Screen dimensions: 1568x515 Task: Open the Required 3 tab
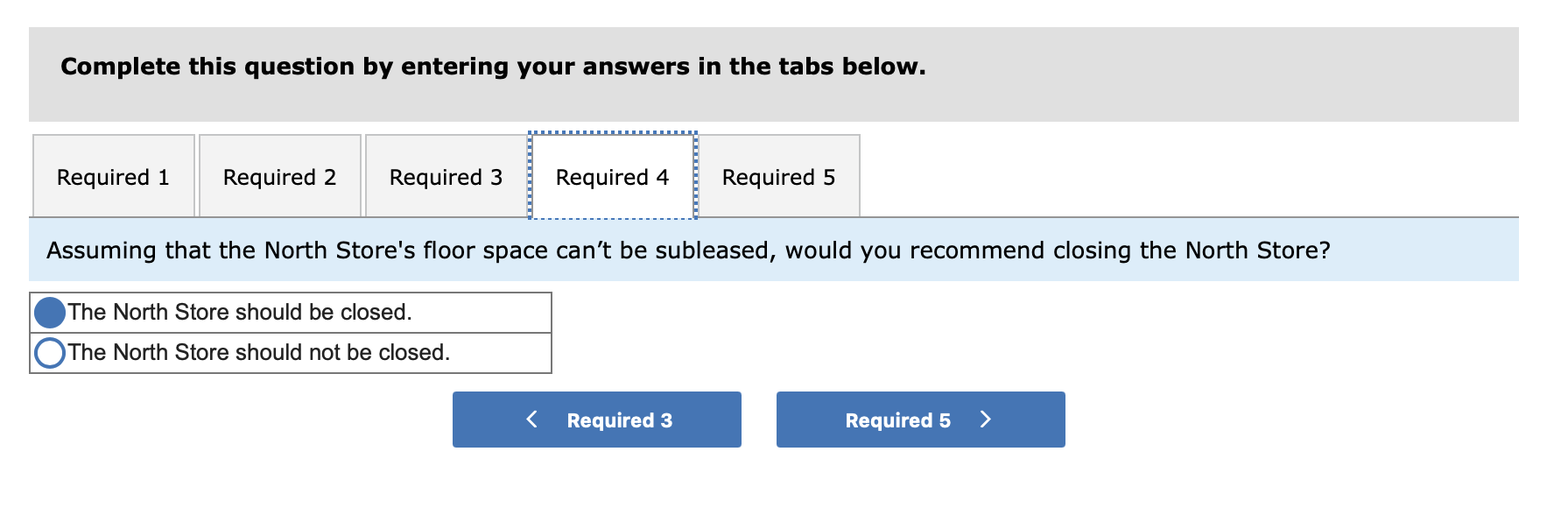coord(446,177)
